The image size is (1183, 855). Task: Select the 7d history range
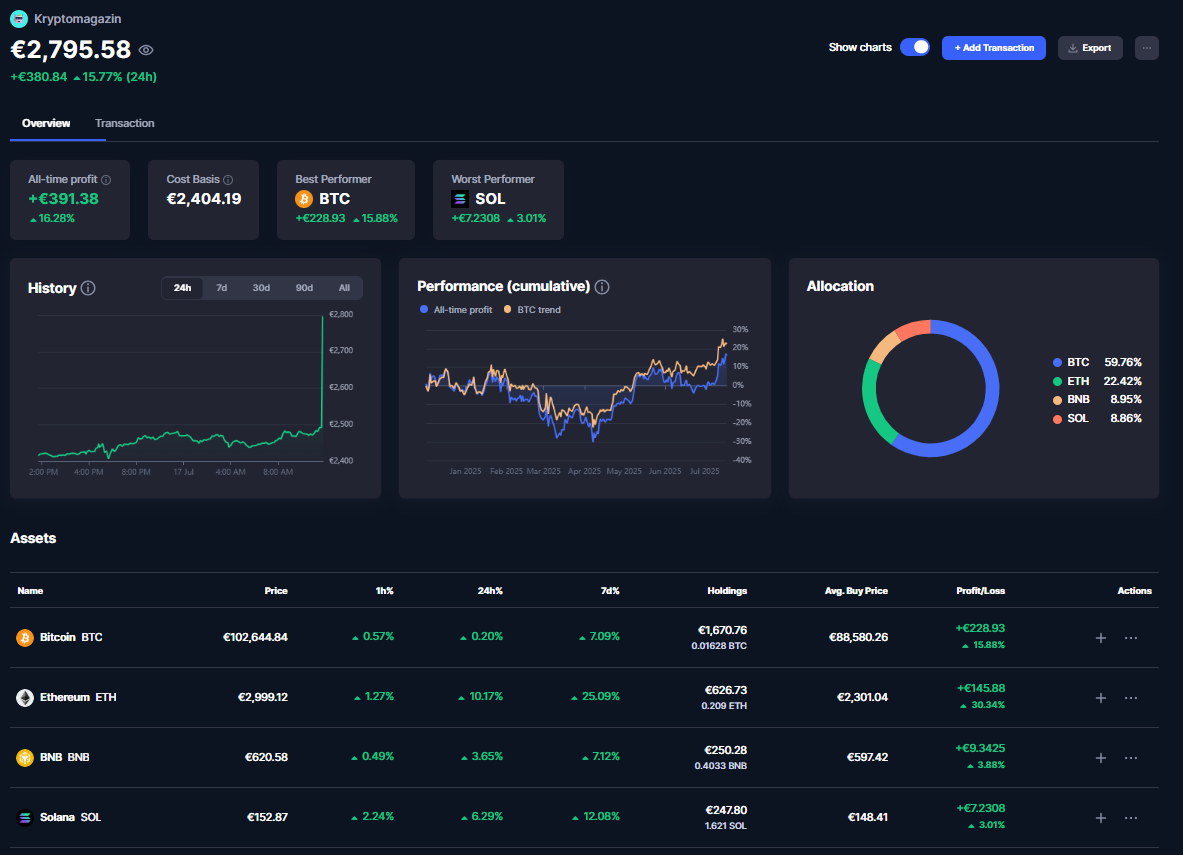222,288
